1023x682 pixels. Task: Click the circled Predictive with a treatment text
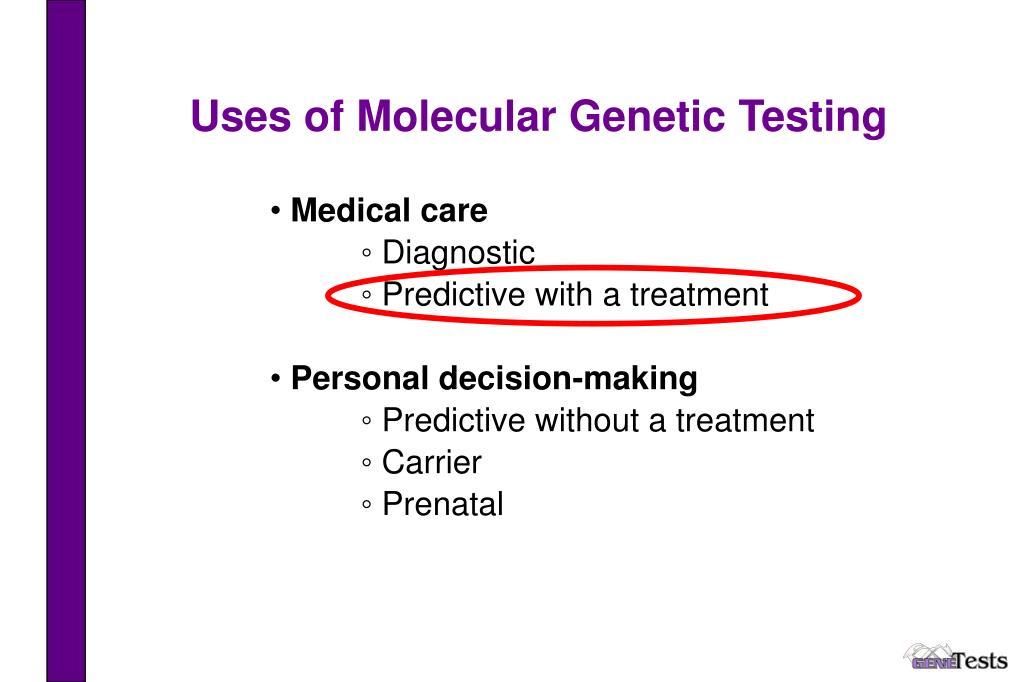(575, 295)
